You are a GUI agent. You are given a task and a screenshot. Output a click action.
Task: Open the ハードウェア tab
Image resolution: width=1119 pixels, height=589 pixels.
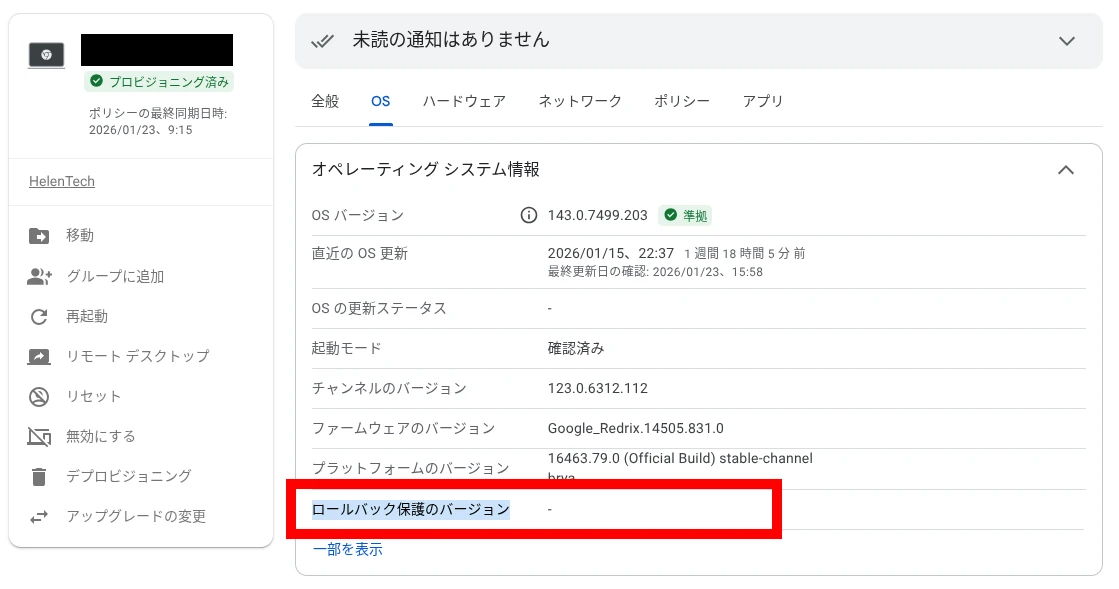464,101
